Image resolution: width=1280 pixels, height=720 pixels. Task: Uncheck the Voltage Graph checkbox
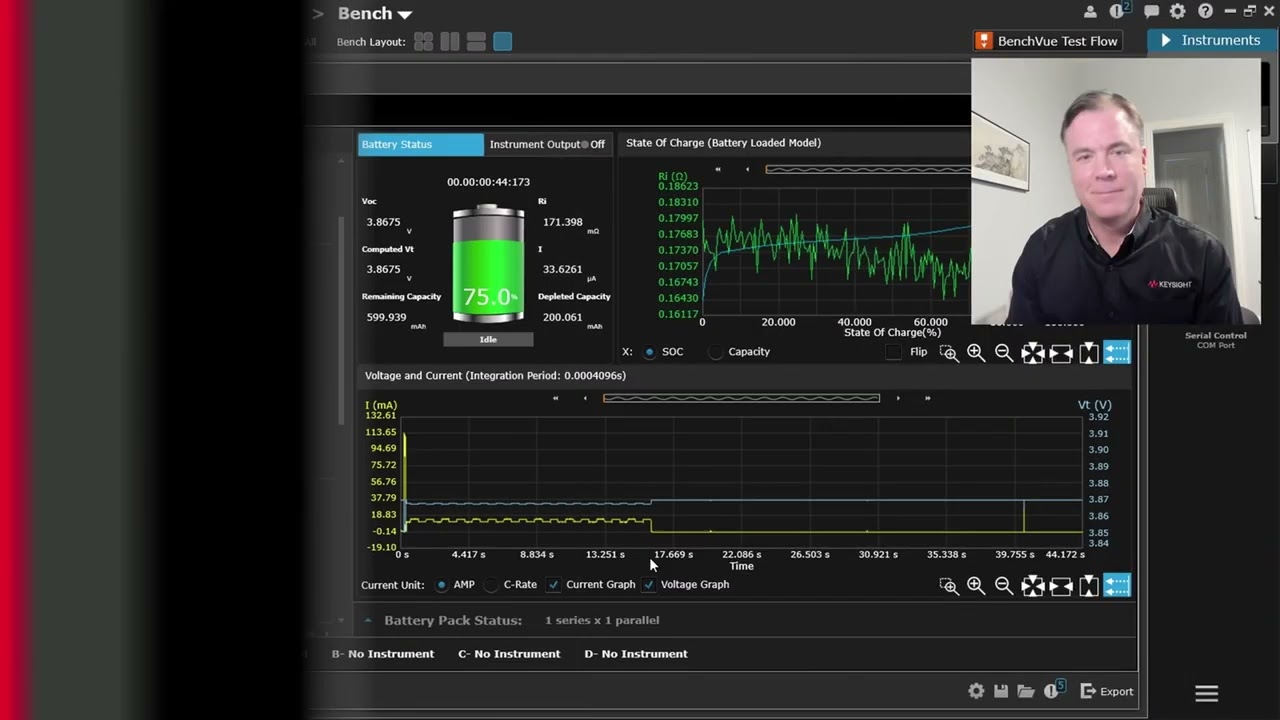(649, 585)
